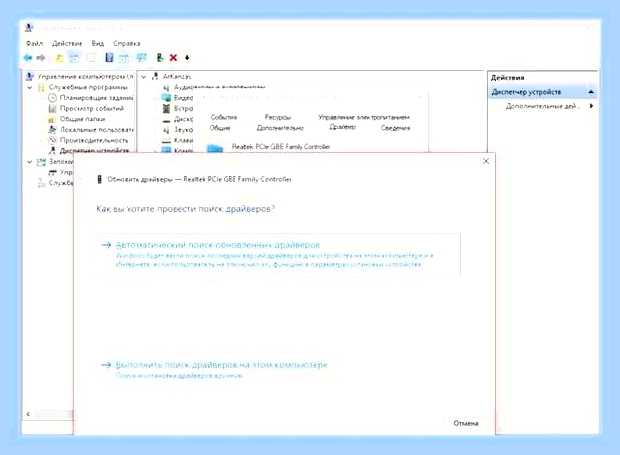Open the Вид menu

tap(98, 43)
